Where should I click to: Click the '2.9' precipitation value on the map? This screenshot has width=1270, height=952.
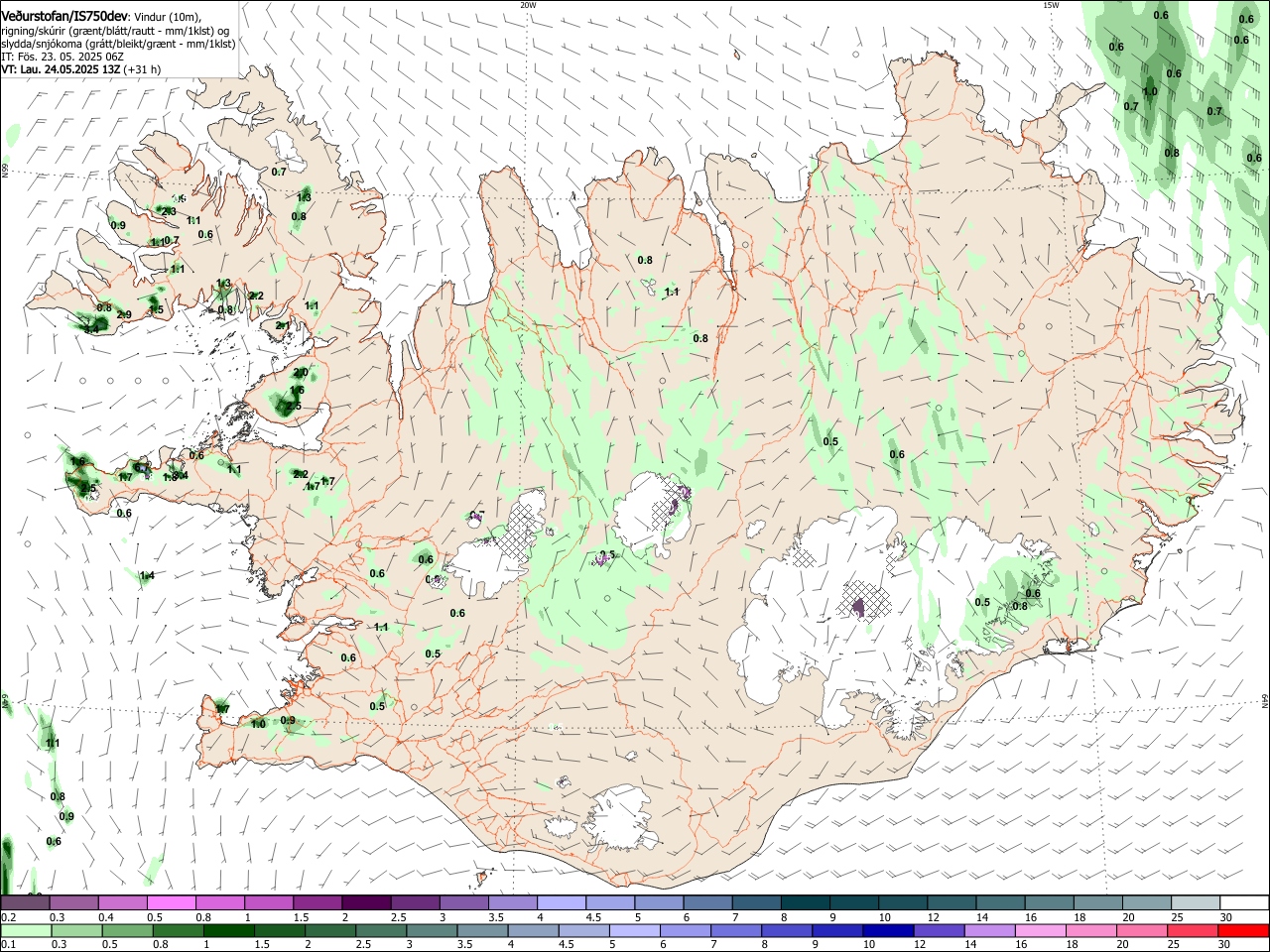(124, 314)
